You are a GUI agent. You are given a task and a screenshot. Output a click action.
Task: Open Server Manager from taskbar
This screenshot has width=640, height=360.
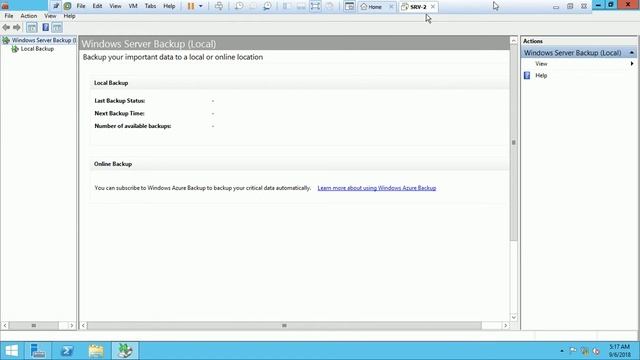tap(38, 351)
